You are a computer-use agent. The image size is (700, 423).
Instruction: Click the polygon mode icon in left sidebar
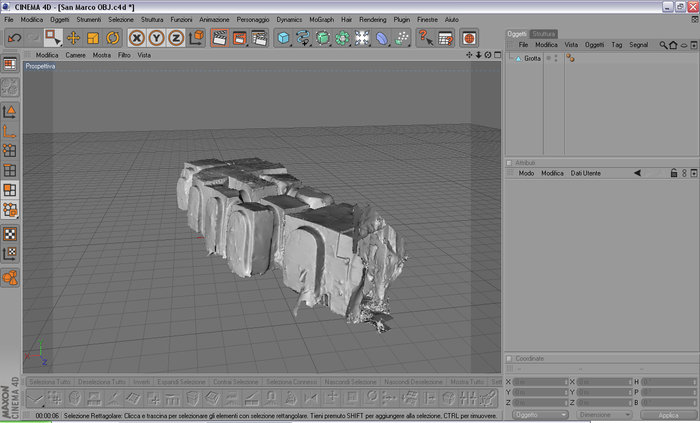tap(10, 191)
